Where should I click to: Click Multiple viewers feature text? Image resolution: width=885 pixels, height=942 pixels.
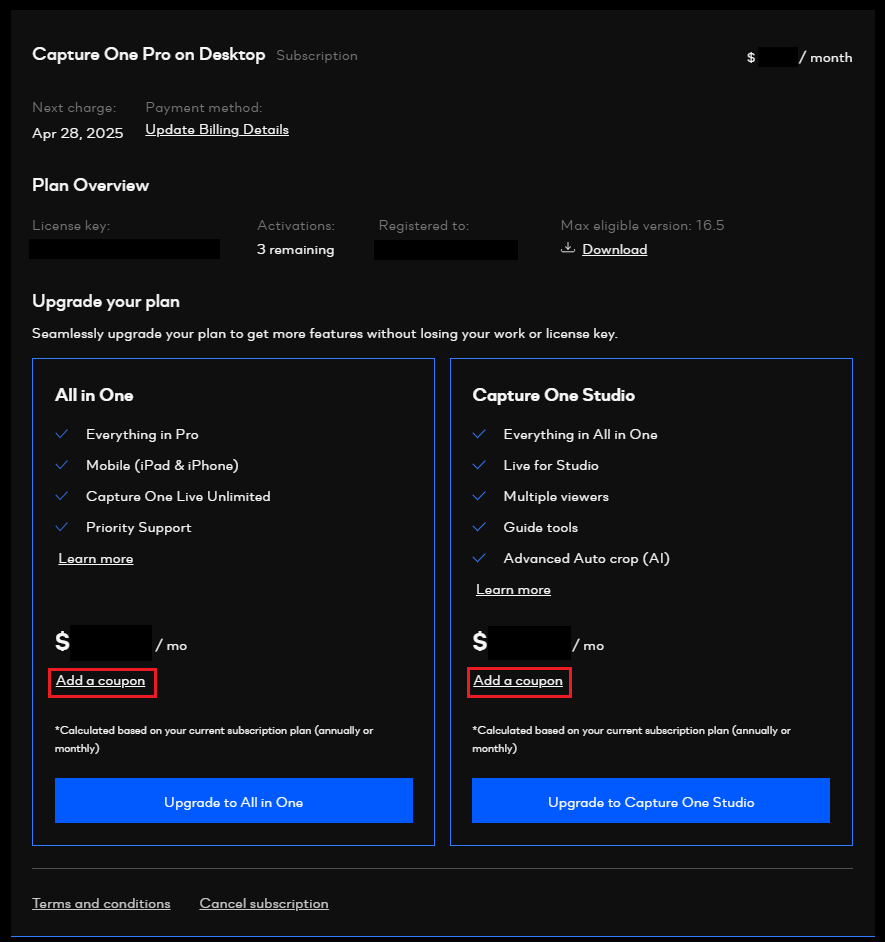[556, 496]
